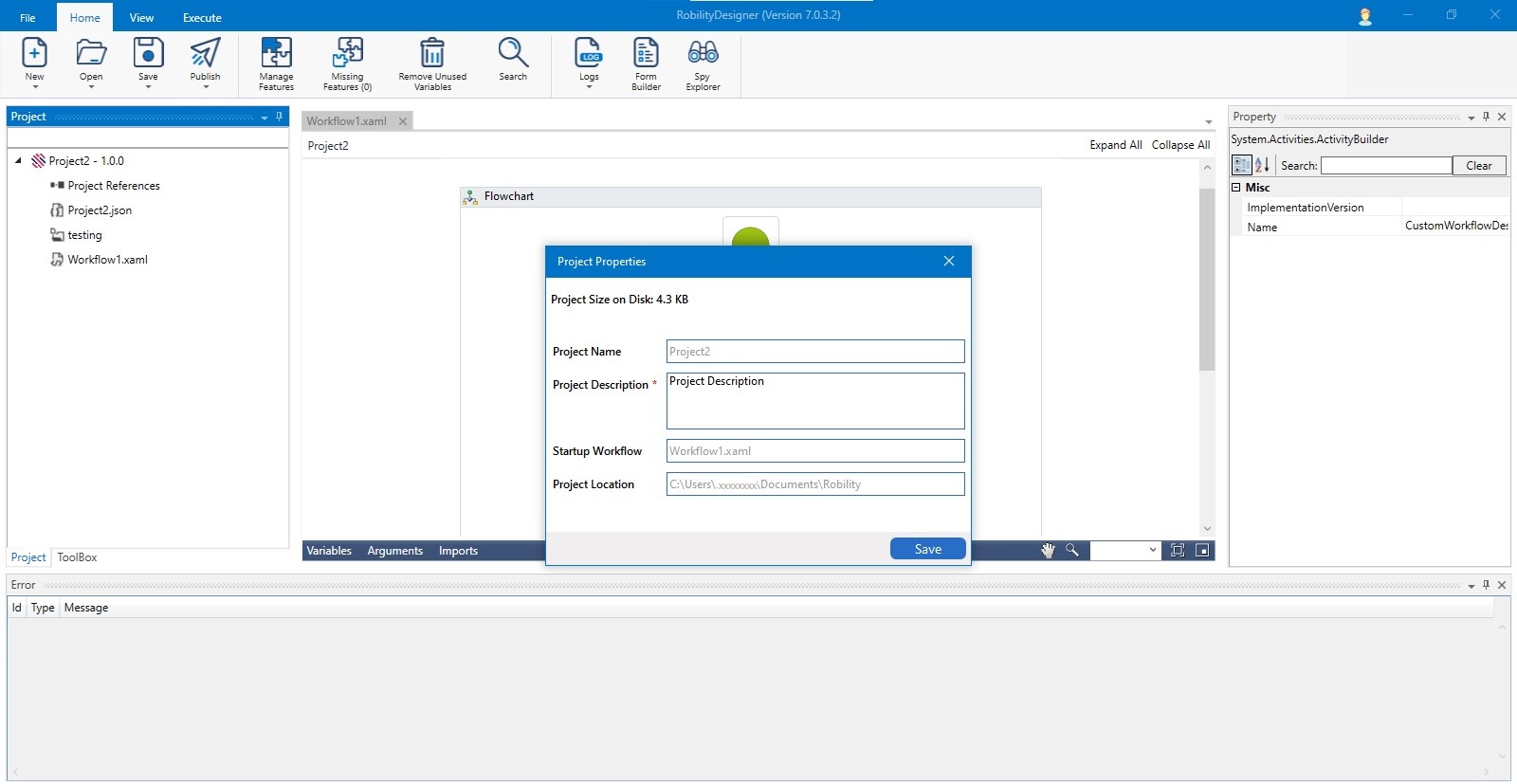
Task: Collapse the Misc property section
Action: [x=1236, y=188]
